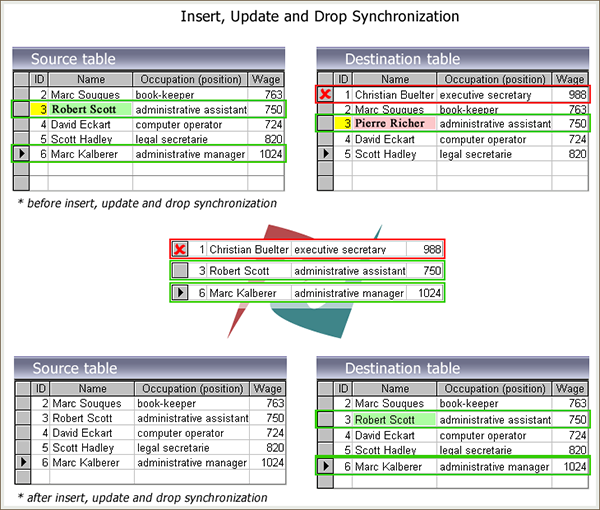600x510 pixels.
Task: Click David Eckart name in top source table
Action: pyautogui.click(x=81, y=124)
